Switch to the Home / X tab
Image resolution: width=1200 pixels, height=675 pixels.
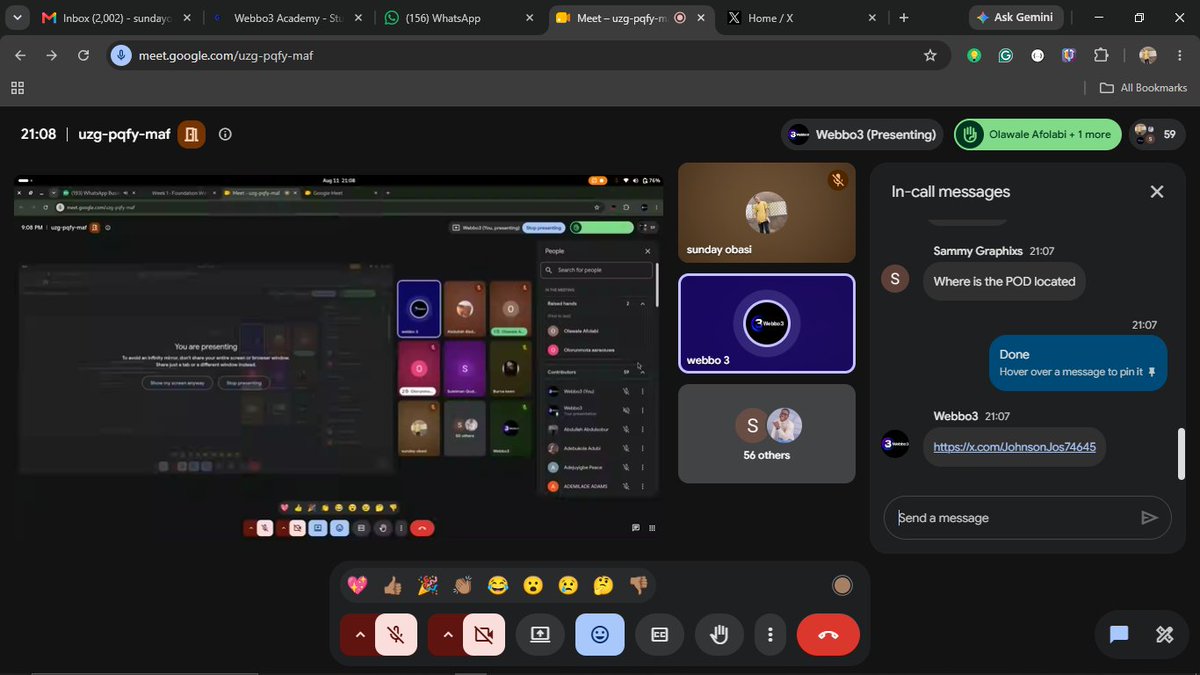pos(800,18)
